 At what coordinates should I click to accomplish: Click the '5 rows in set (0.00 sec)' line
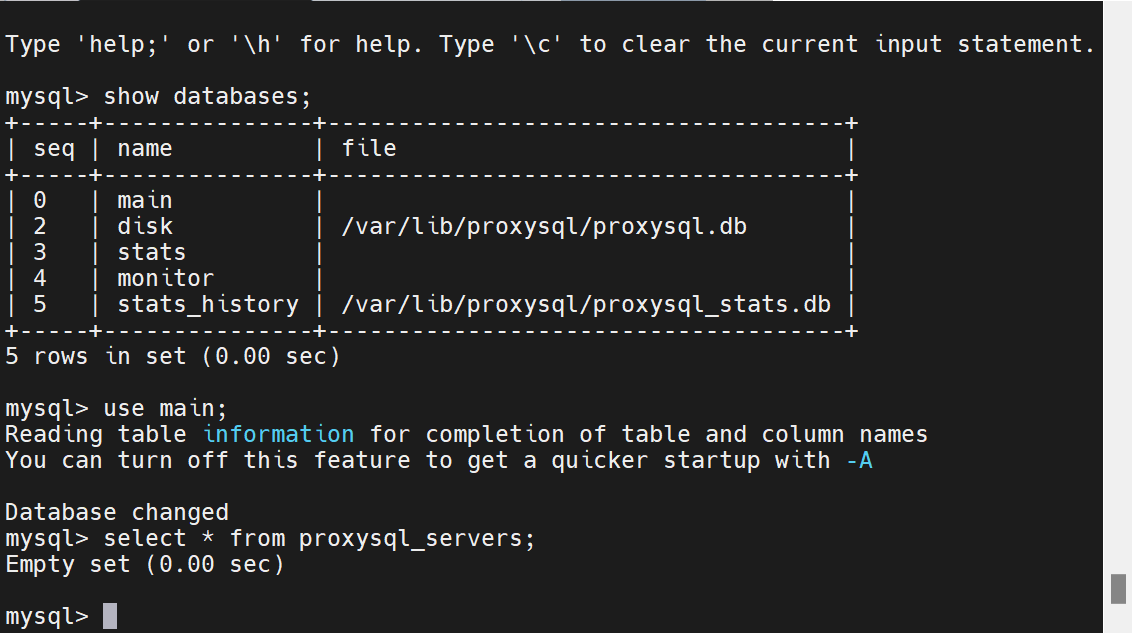(x=173, y=357)
